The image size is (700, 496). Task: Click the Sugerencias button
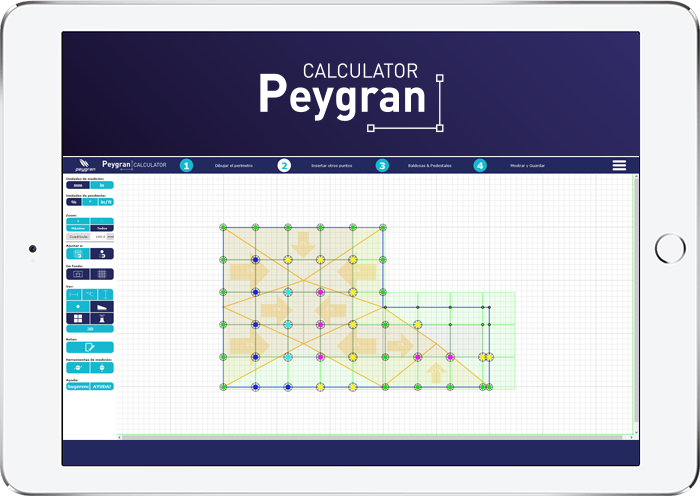tap(78, 386)
